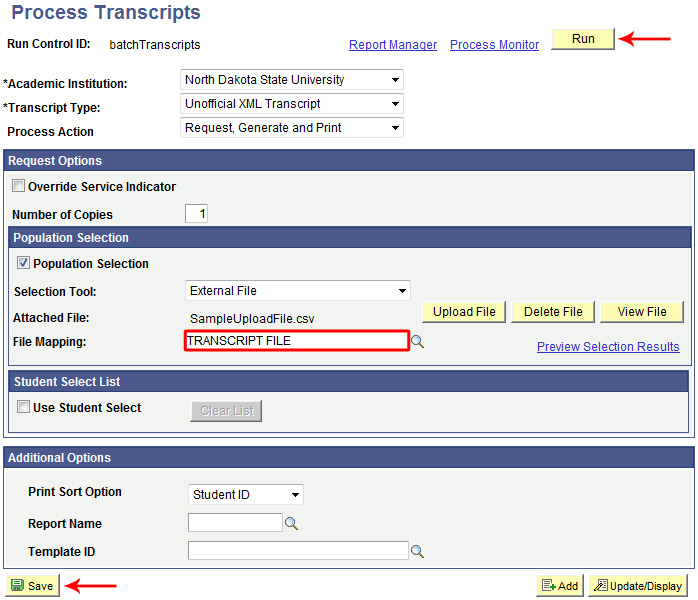Enable the Use Student Select checkbox
Image resolution: width=698 pixels, height=600 pixels.
[x=23, y=408]
